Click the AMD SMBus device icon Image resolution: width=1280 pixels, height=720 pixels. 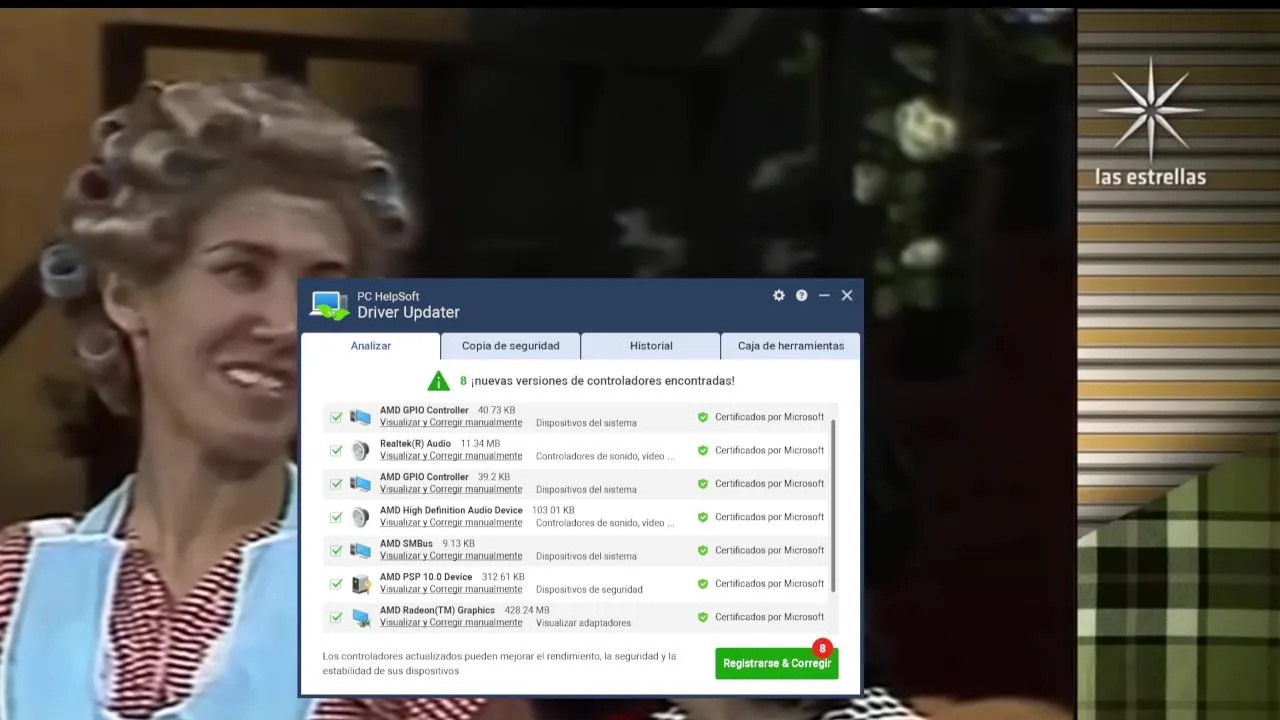pyautogui.click(x=360, y=550)
